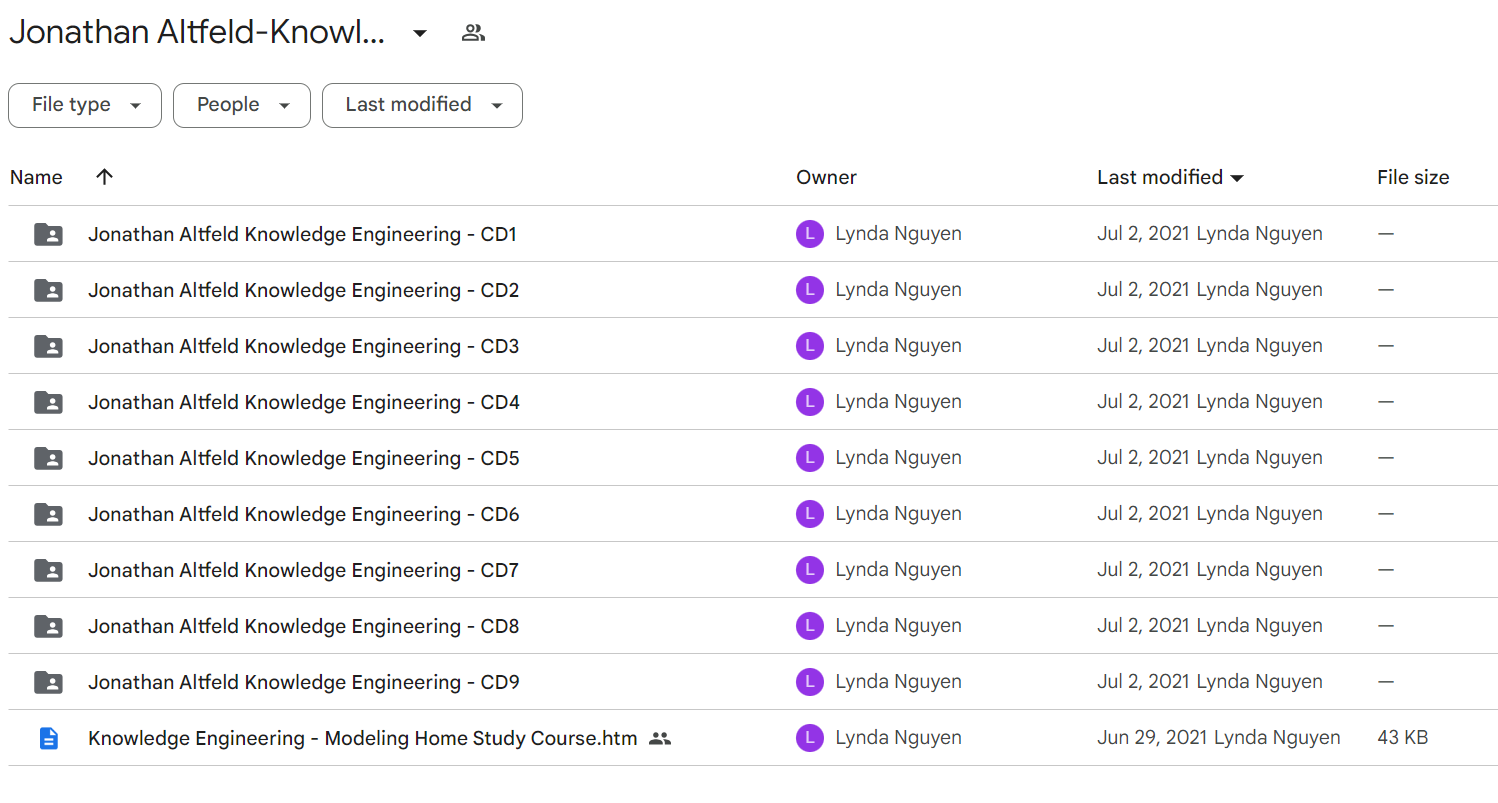Select Knowledge Engineering - Modeling Home Study Course.htm
Image resolution: width=1498 pixels, height=803 pixels.
pyautogui.click(x=362, y=739)
